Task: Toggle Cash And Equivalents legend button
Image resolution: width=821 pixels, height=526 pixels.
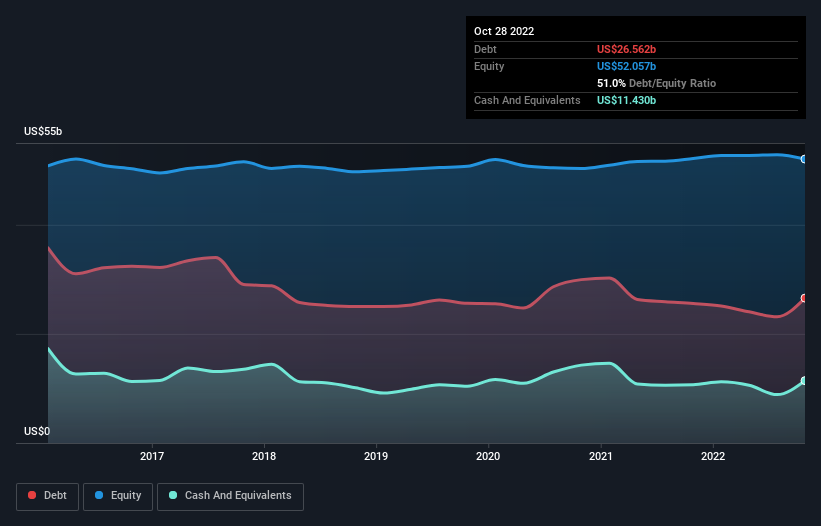Action: pyautogui.click(x=230, y=496)
